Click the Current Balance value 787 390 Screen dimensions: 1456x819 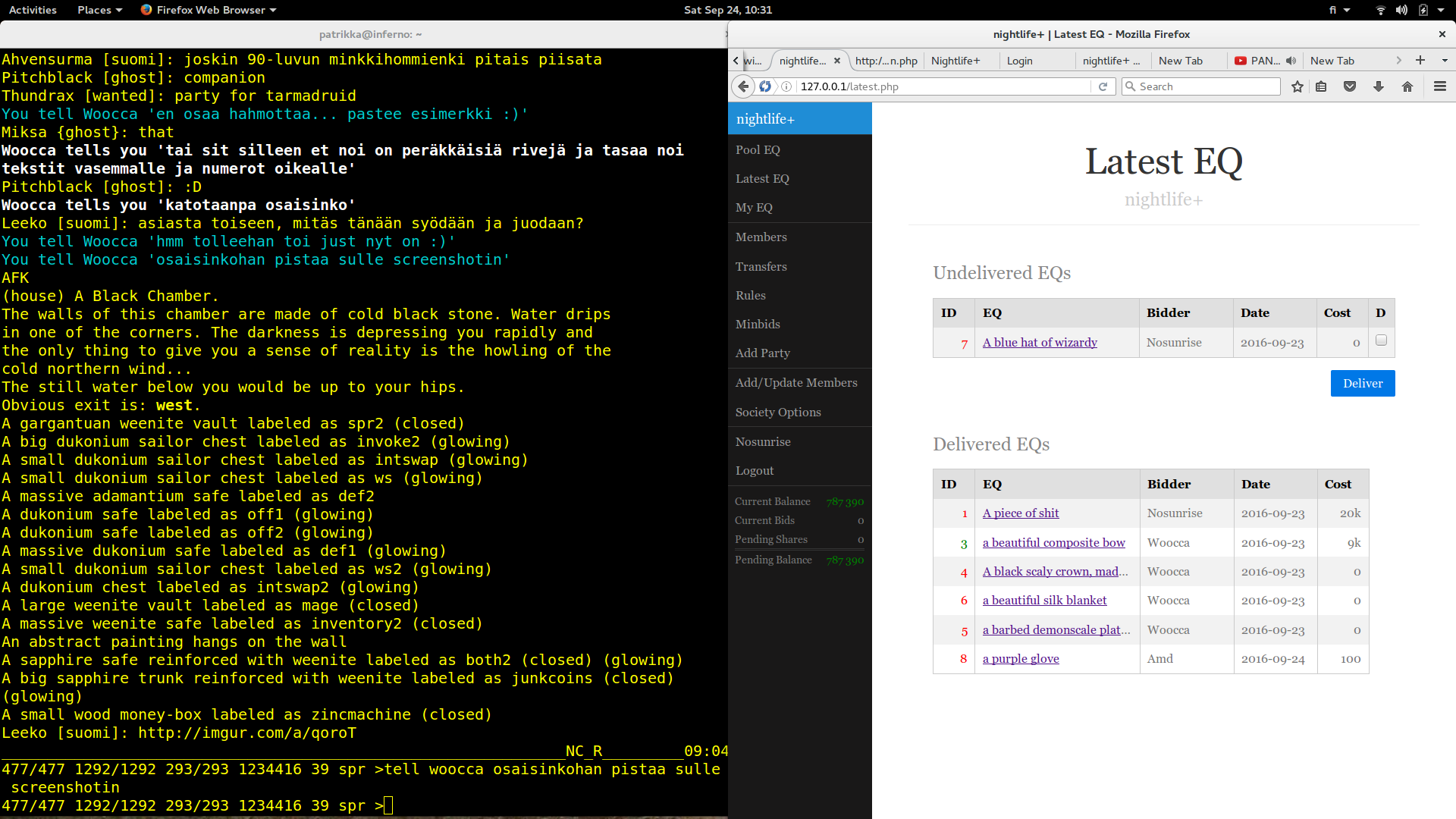tap(845, 502)
